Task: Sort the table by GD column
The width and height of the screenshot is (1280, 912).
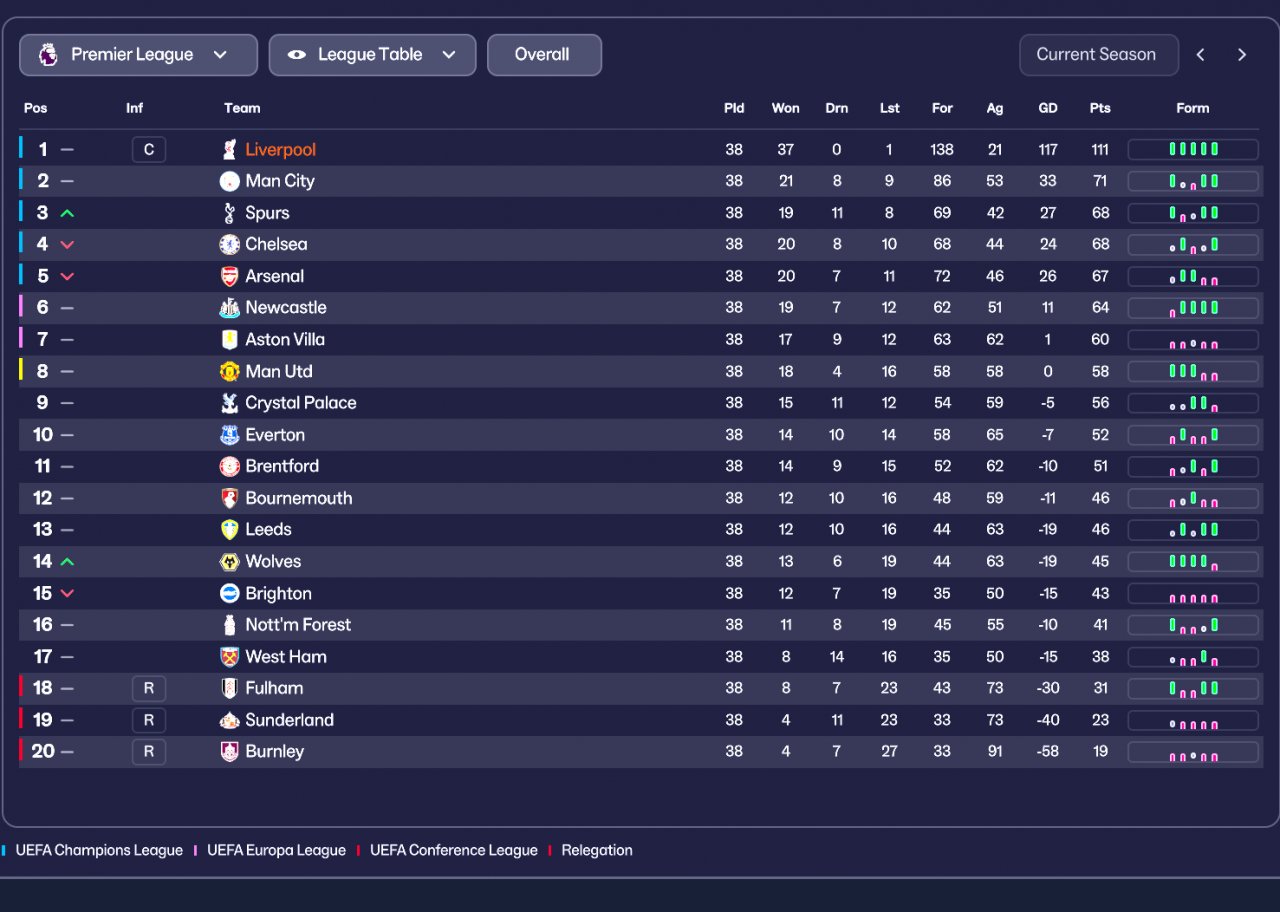Action: point(1047,108)
